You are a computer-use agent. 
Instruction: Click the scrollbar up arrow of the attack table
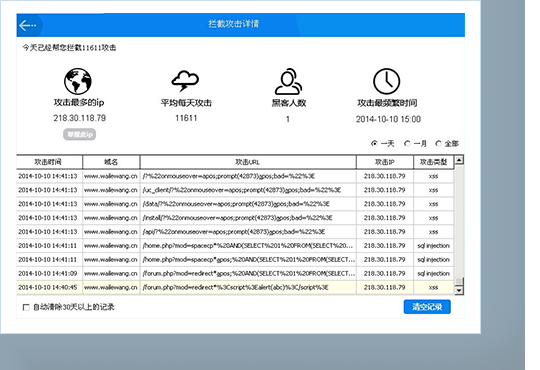click(x=459, y=160)
